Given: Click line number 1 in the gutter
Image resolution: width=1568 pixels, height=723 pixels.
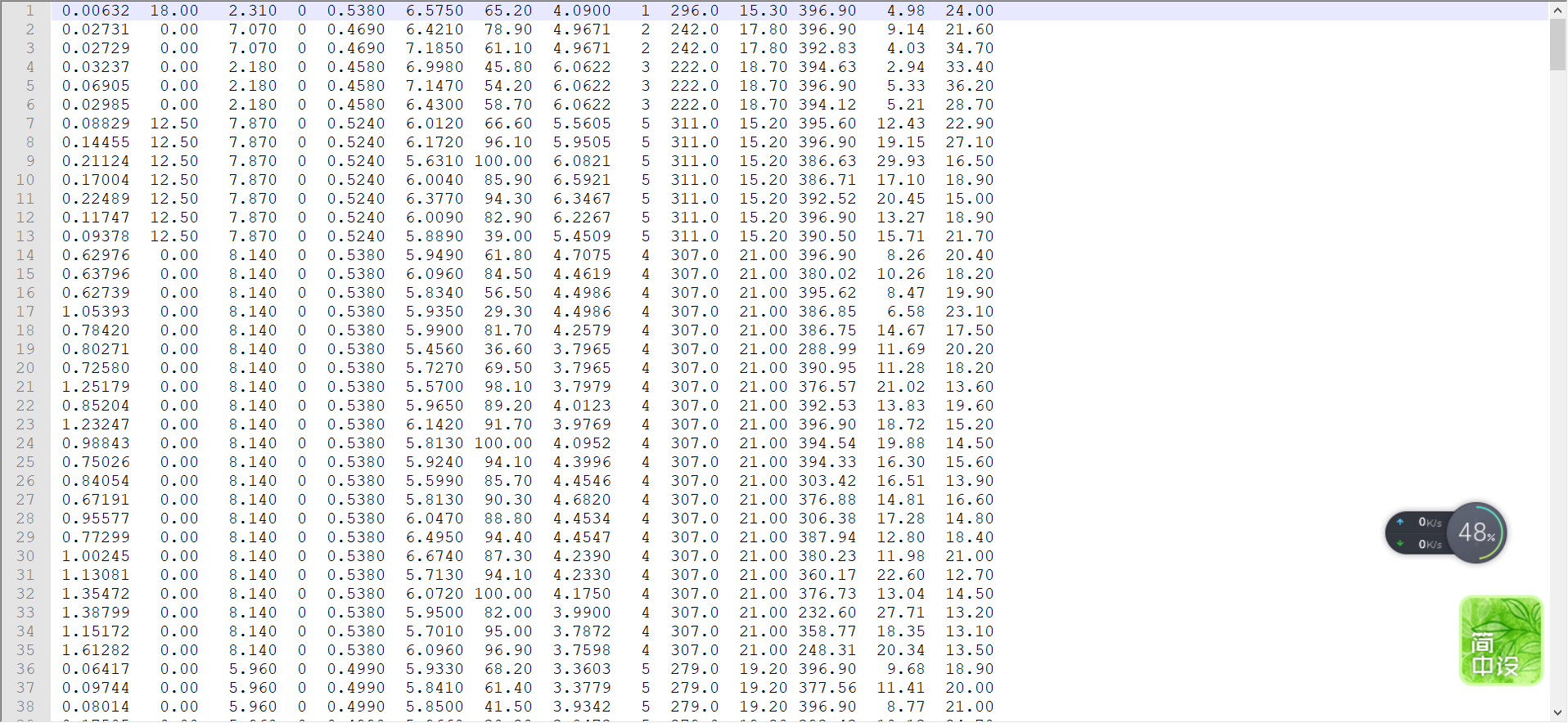Looking at the screenshot, I should 30,11.
